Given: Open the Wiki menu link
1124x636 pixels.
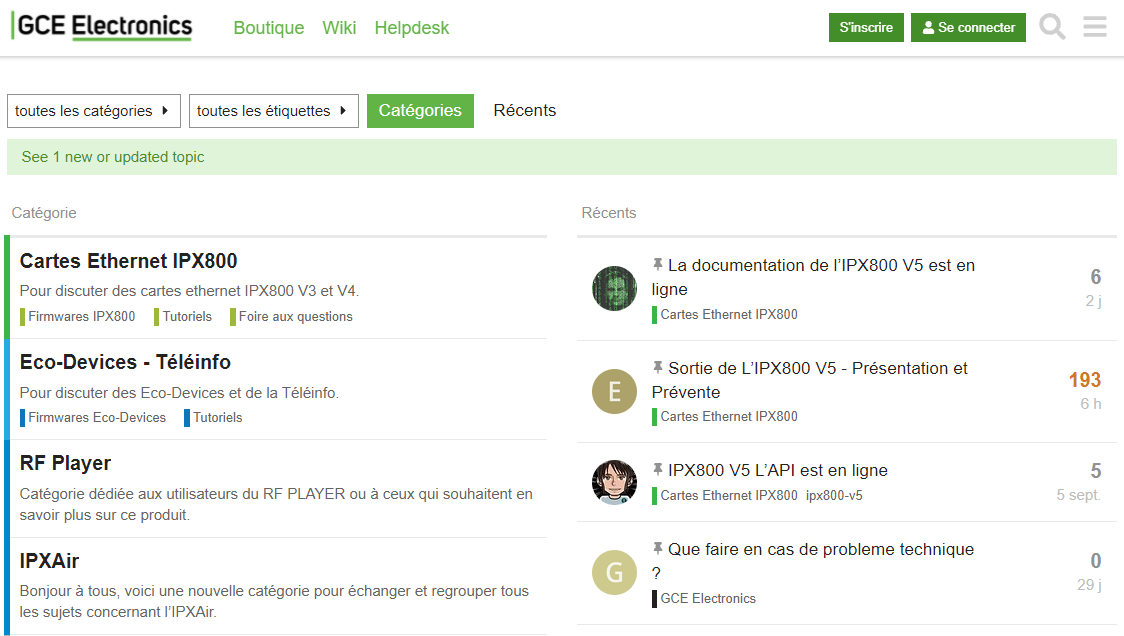Looking at the screenshot, I should (339, 28).
